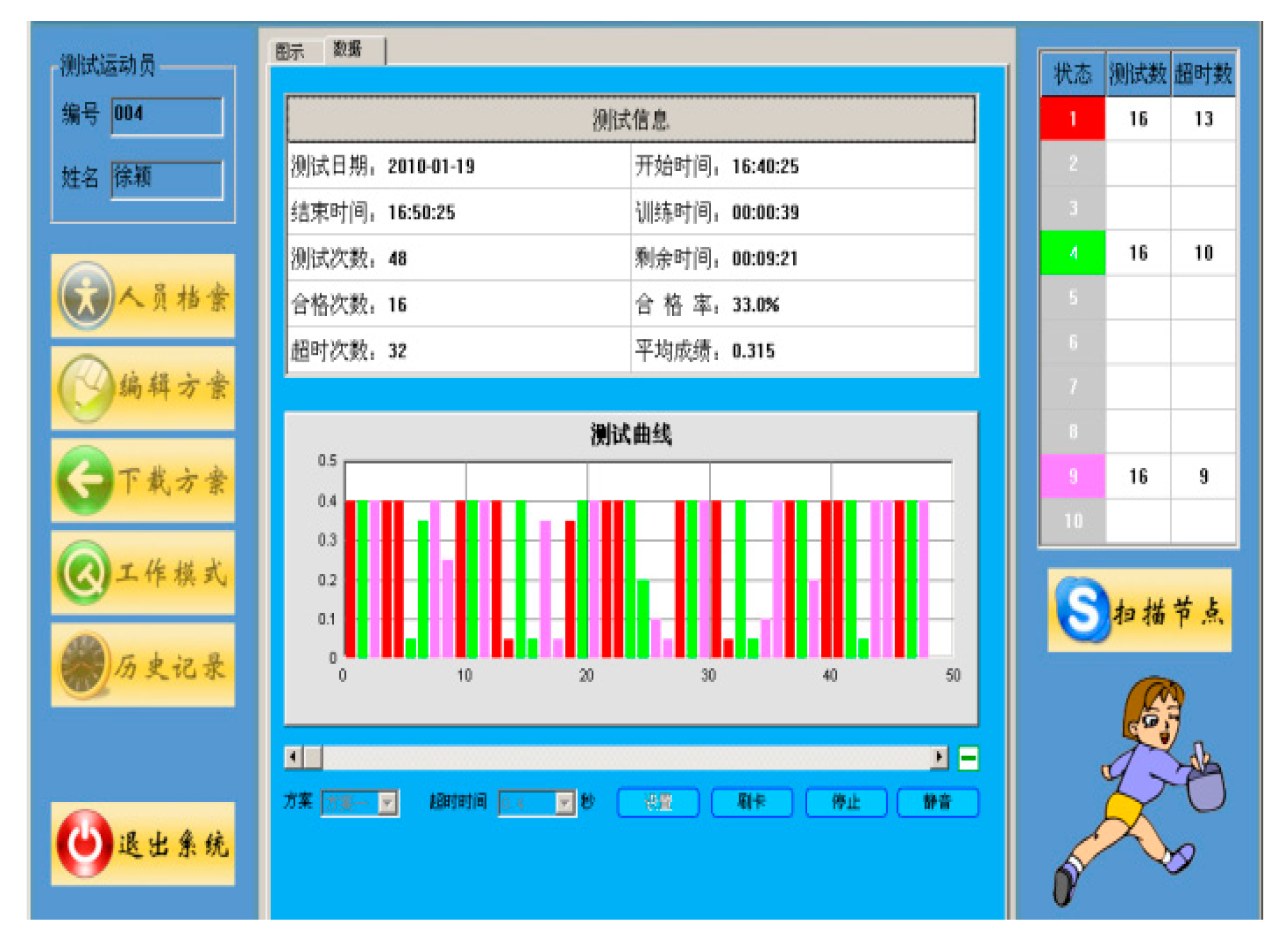
Task: Click the 超时数 cell showing 10
Action: (x=1203, y=253)
